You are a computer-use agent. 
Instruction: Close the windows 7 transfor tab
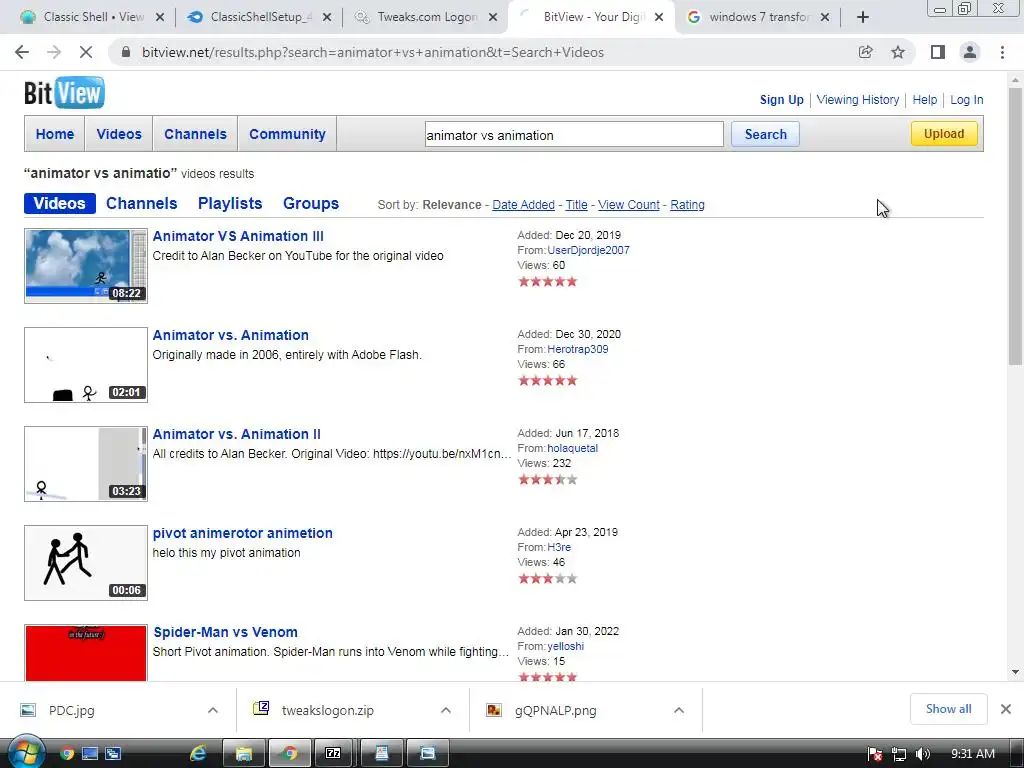825,17
